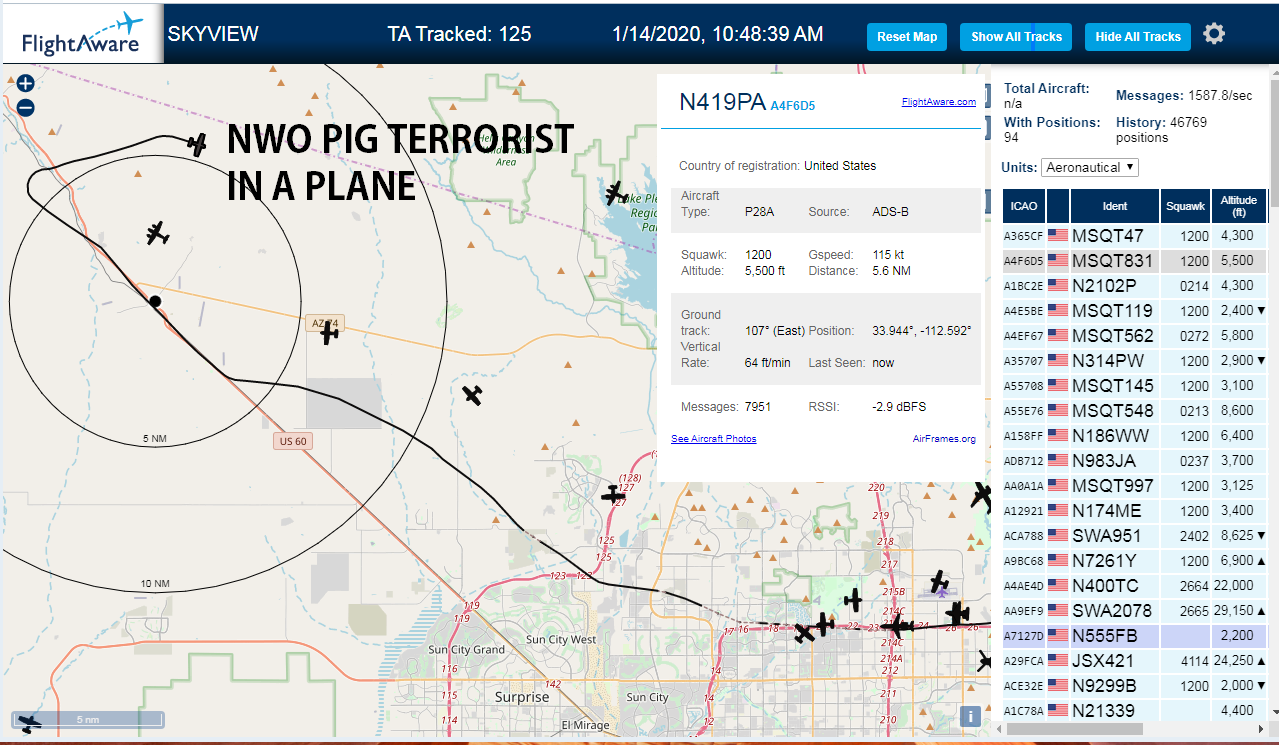Select aircraft icon next to AZ 74 label
The width and height of the screenshot is (1279, 745).
tap(329, 332)
